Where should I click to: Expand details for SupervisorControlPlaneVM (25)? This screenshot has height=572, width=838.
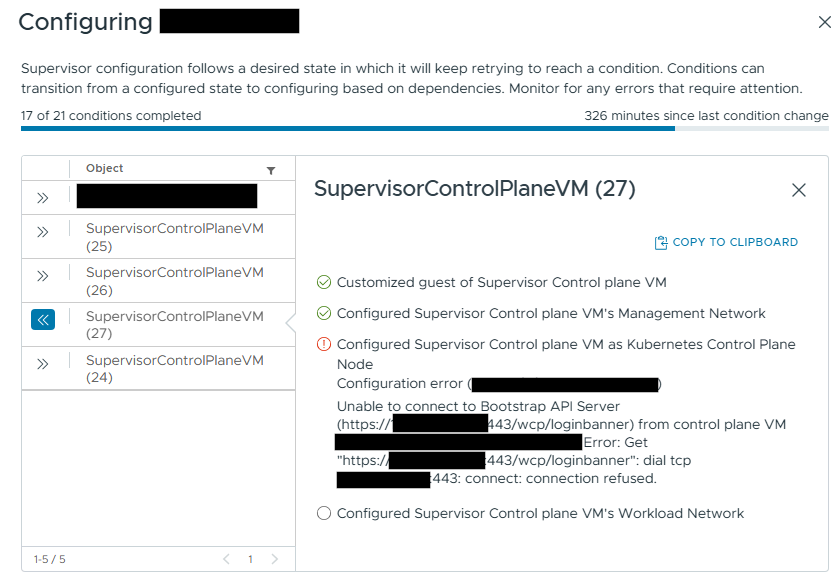(43, 232)
